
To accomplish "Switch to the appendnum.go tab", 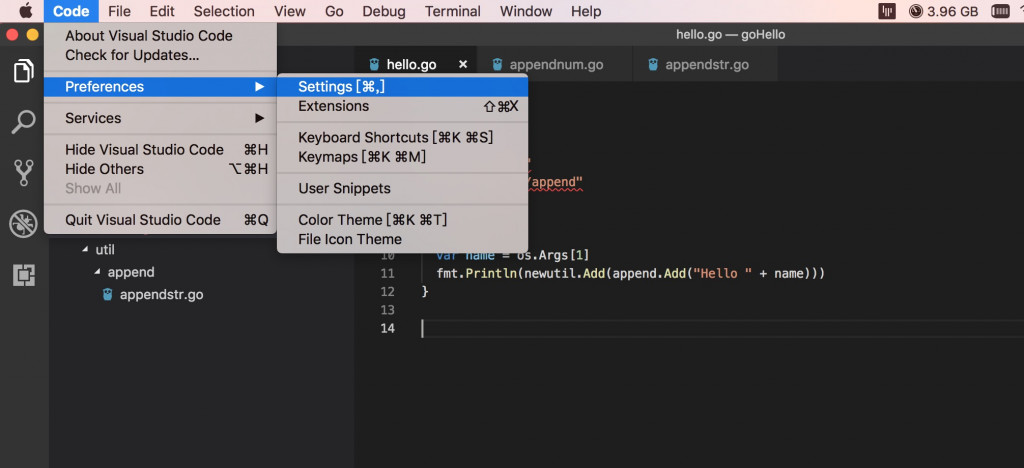I will [x=554, y=64].
